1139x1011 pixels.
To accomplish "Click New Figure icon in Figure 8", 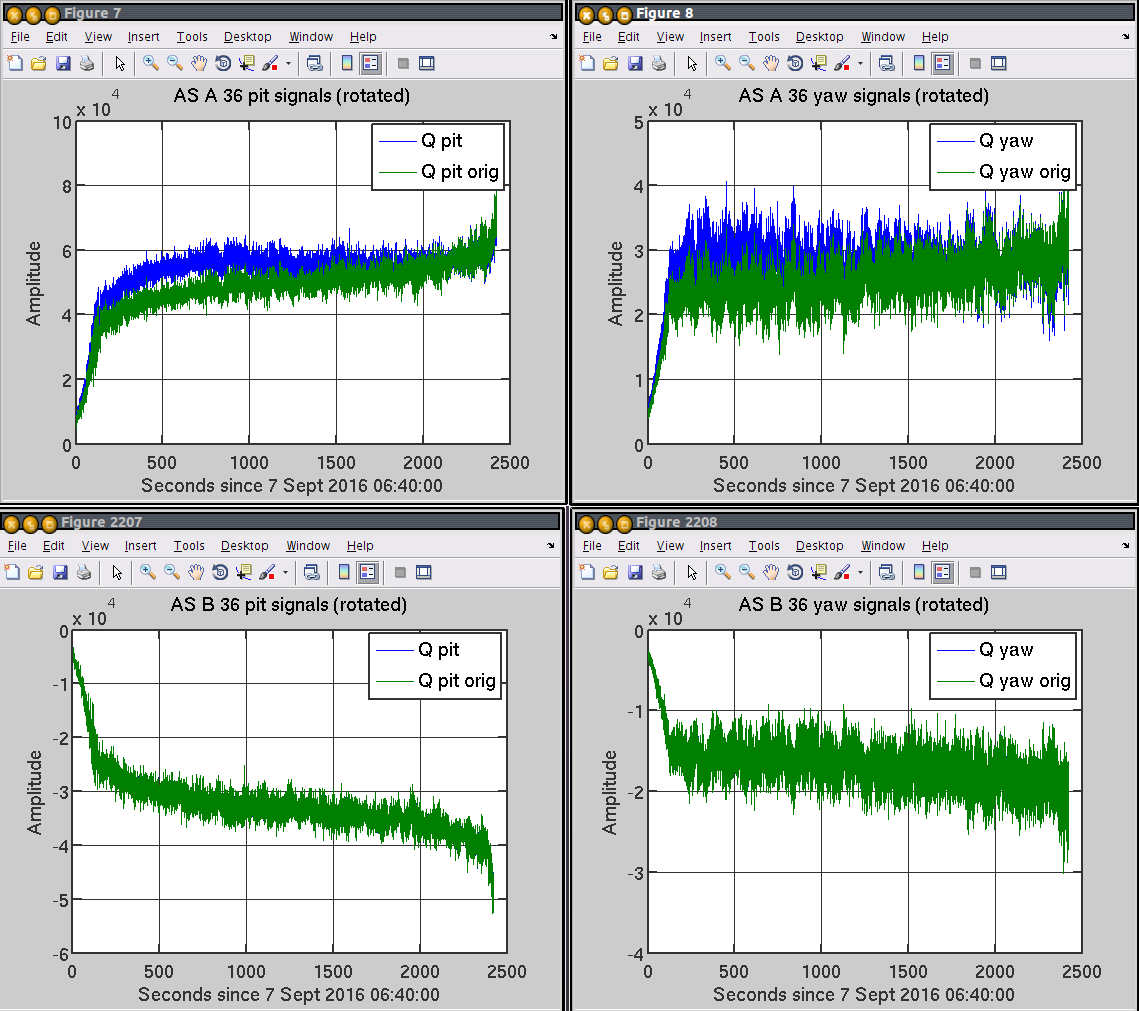I will [x=587, y=64].
